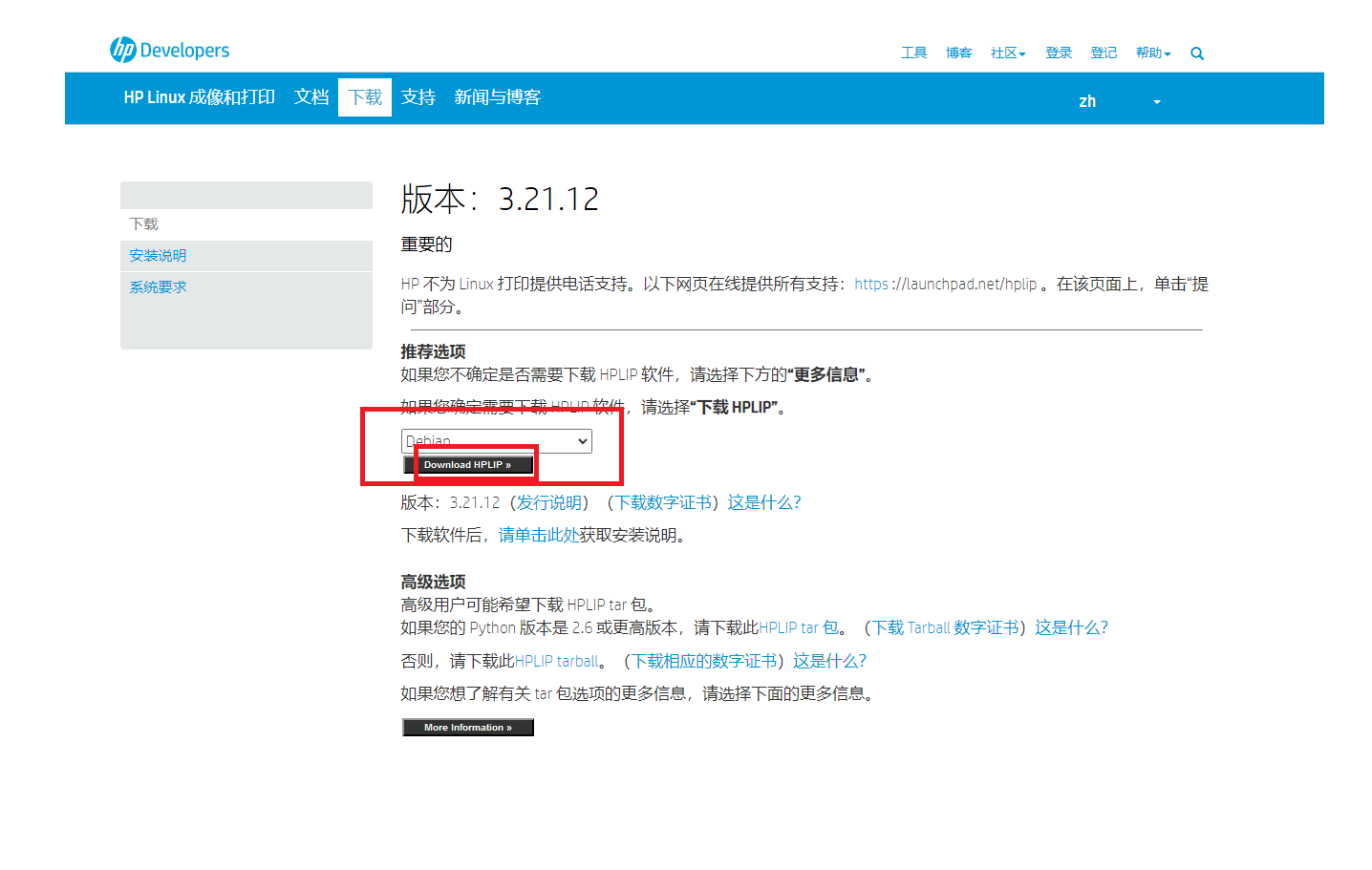Click 下载相应的数字证书 link
This screenshot has height=870, width=1372.
[x=705, y=661]
